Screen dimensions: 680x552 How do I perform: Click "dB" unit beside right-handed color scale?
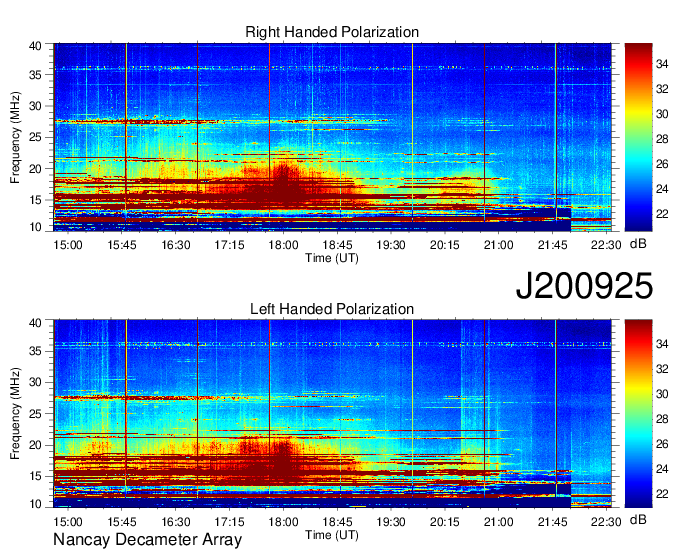(638, 244)
